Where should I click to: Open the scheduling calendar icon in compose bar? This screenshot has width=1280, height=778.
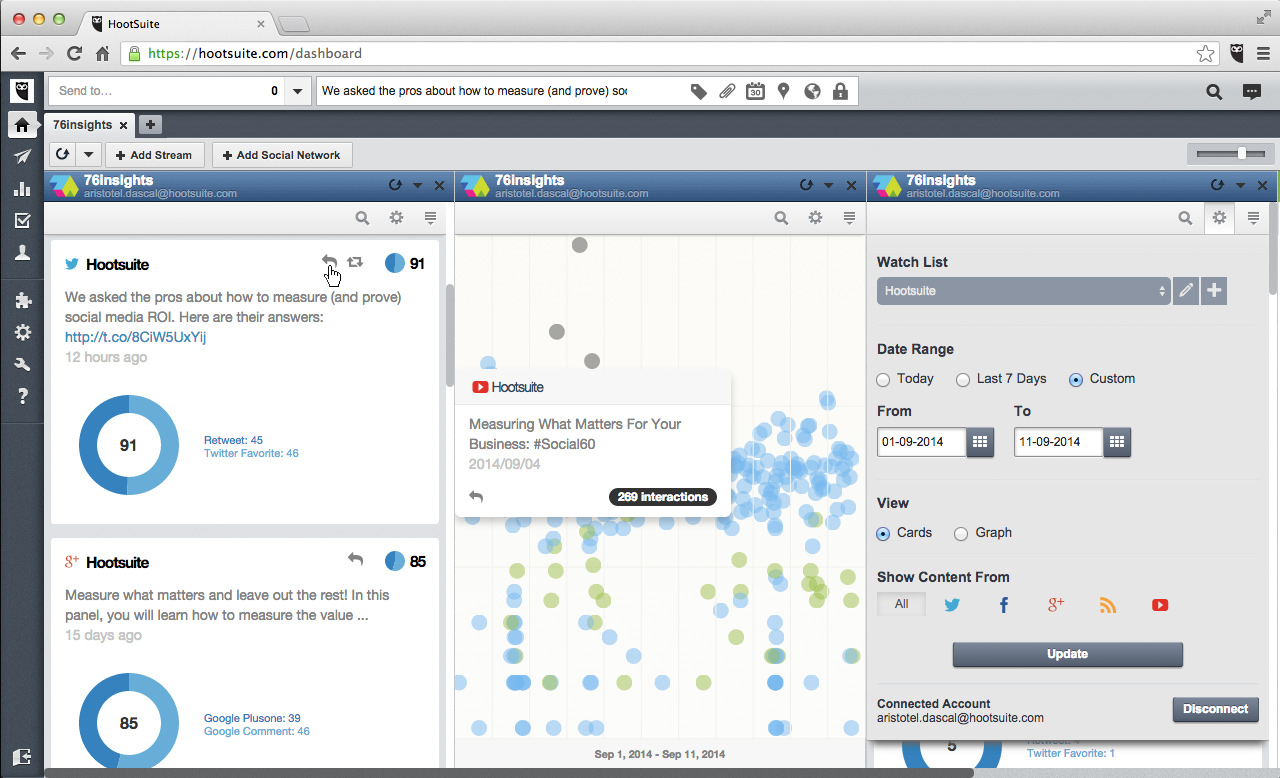point(756,91)
